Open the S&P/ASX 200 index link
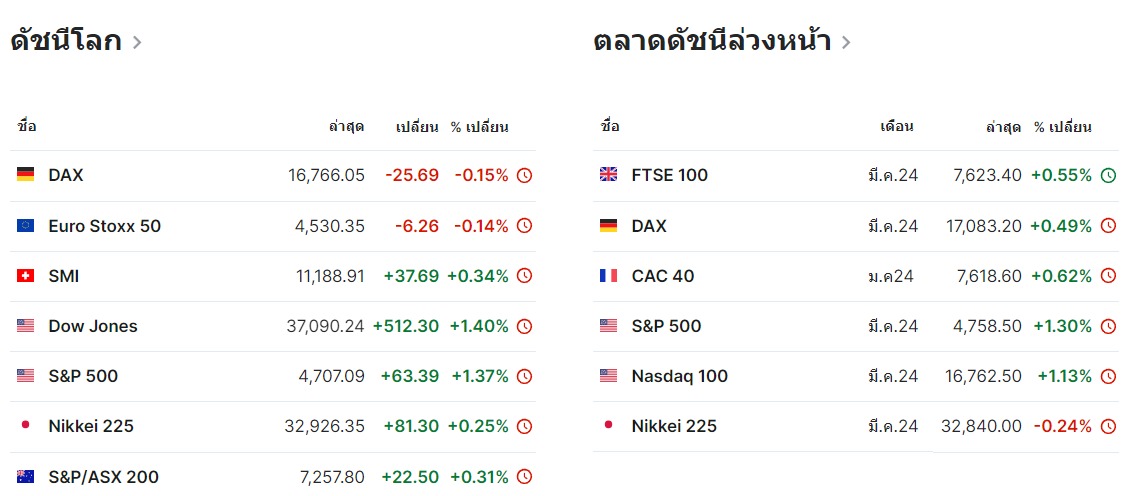 point(103,477)
